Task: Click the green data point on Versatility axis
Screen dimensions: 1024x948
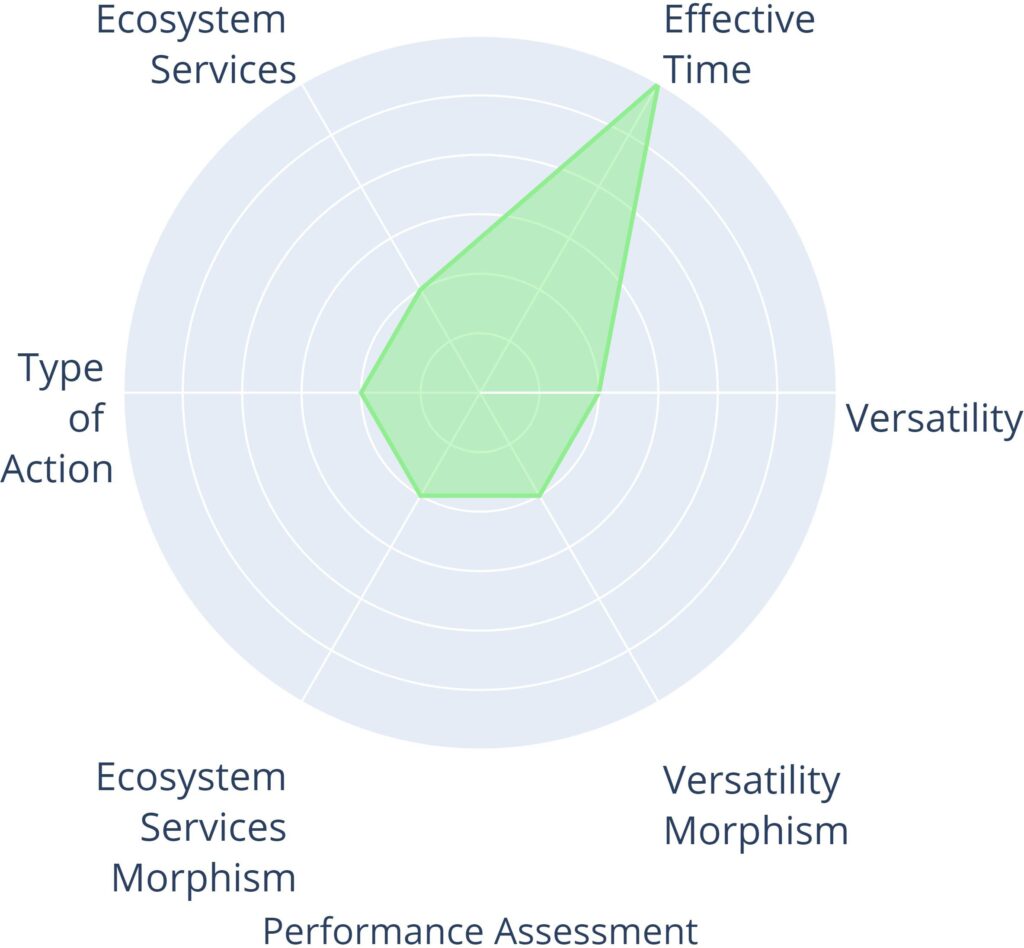Action: [599, 392]
